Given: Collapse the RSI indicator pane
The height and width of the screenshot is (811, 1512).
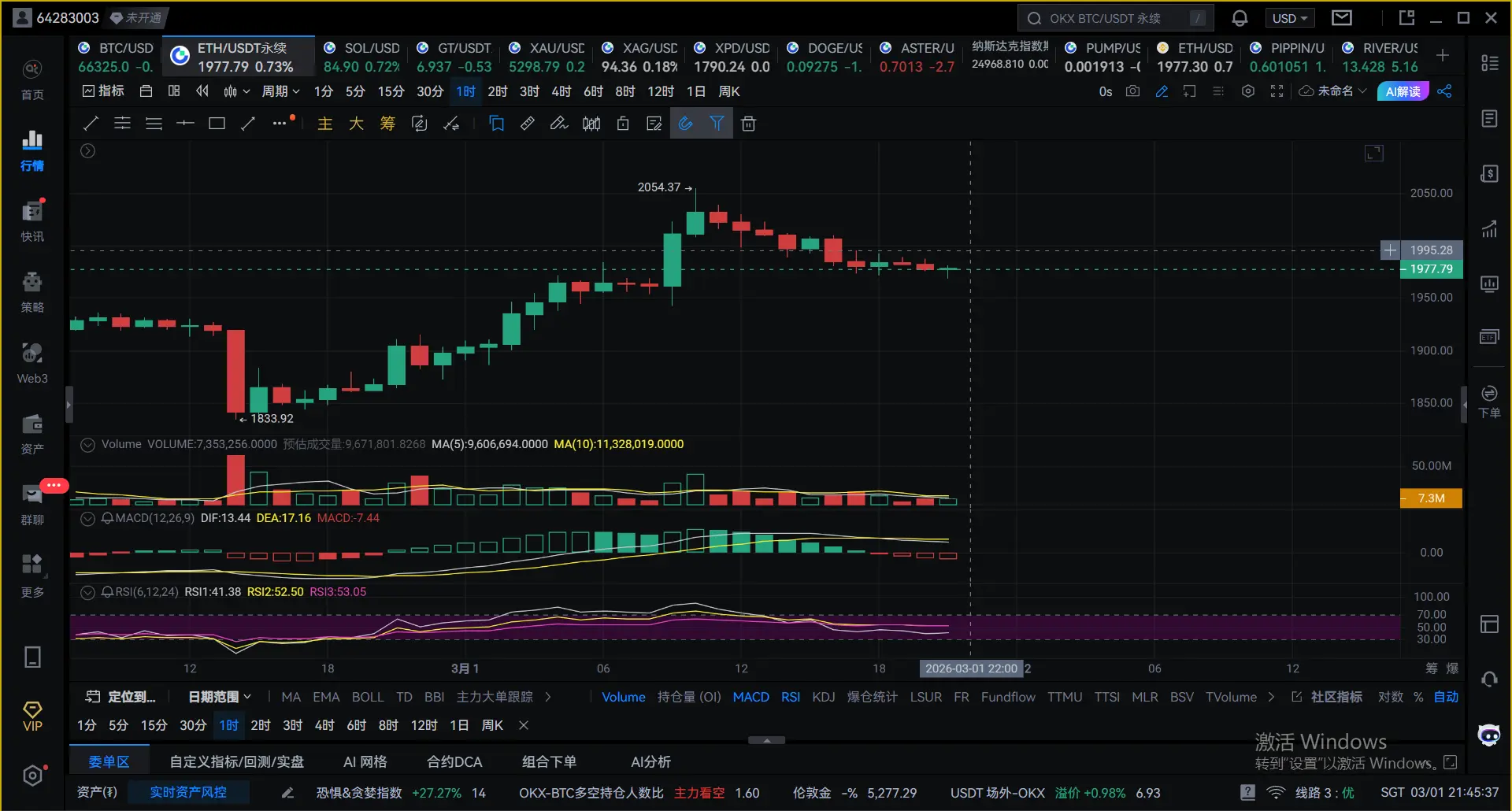Looking at the screenshot, I should 88,592.
